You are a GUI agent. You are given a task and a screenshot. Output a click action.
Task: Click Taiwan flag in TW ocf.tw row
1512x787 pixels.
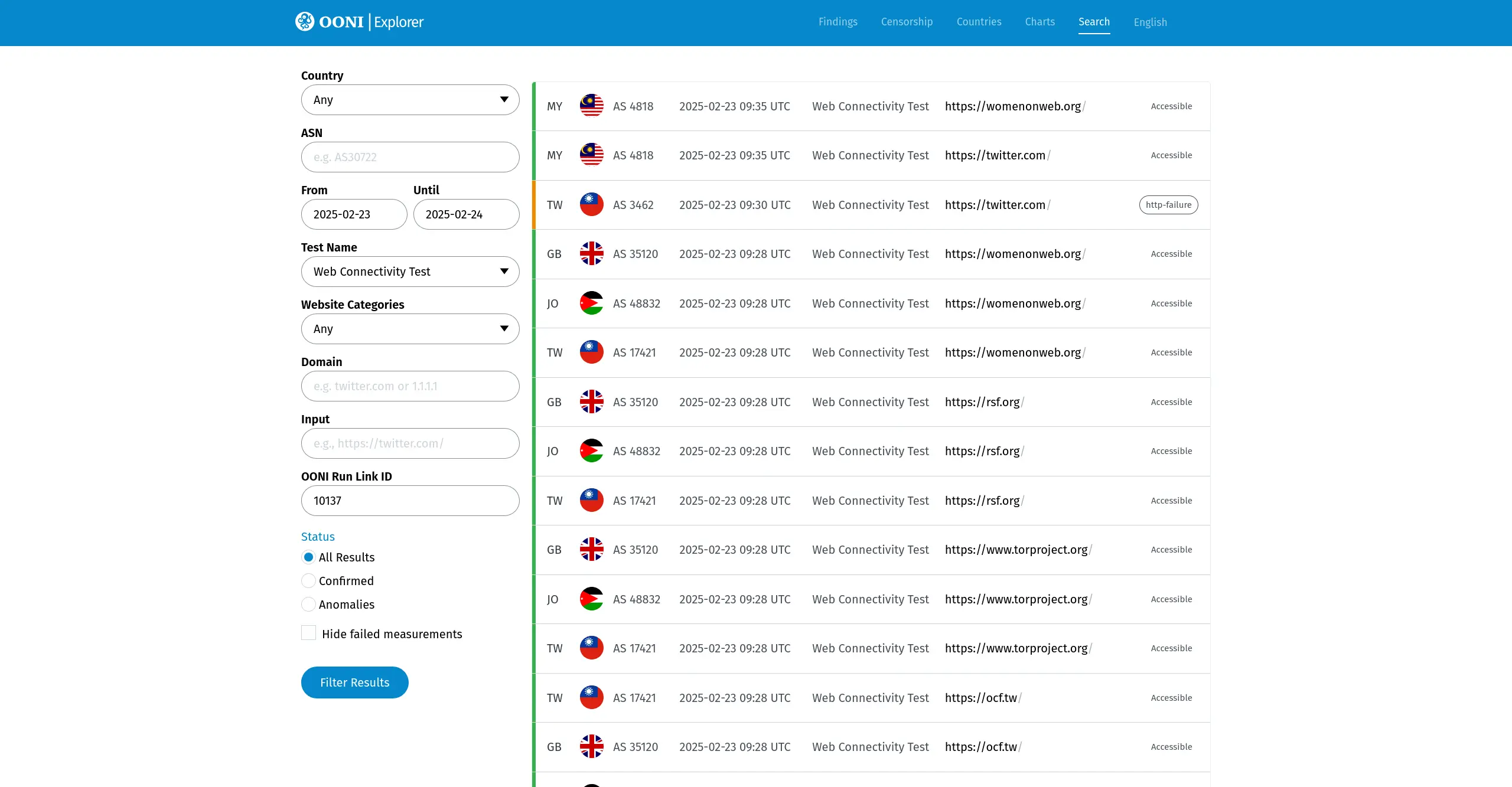click(591, 698)
